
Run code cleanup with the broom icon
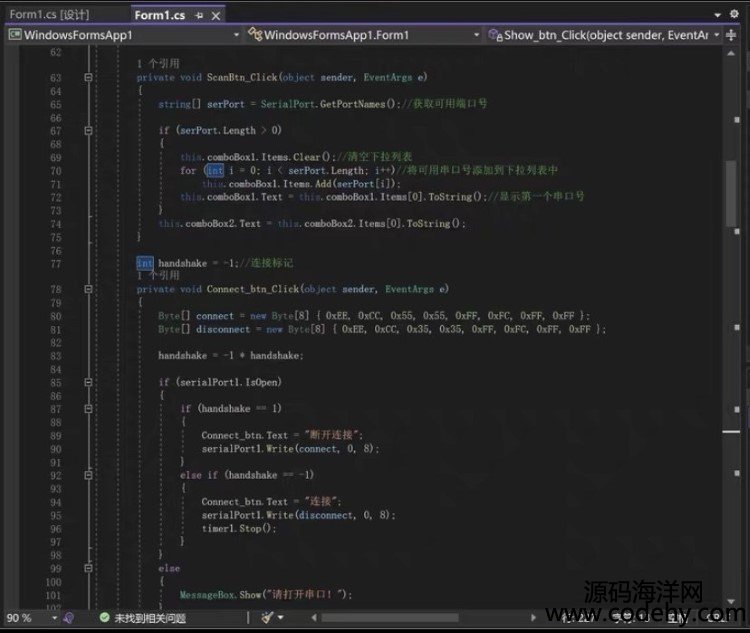click(x=267, y=618)
